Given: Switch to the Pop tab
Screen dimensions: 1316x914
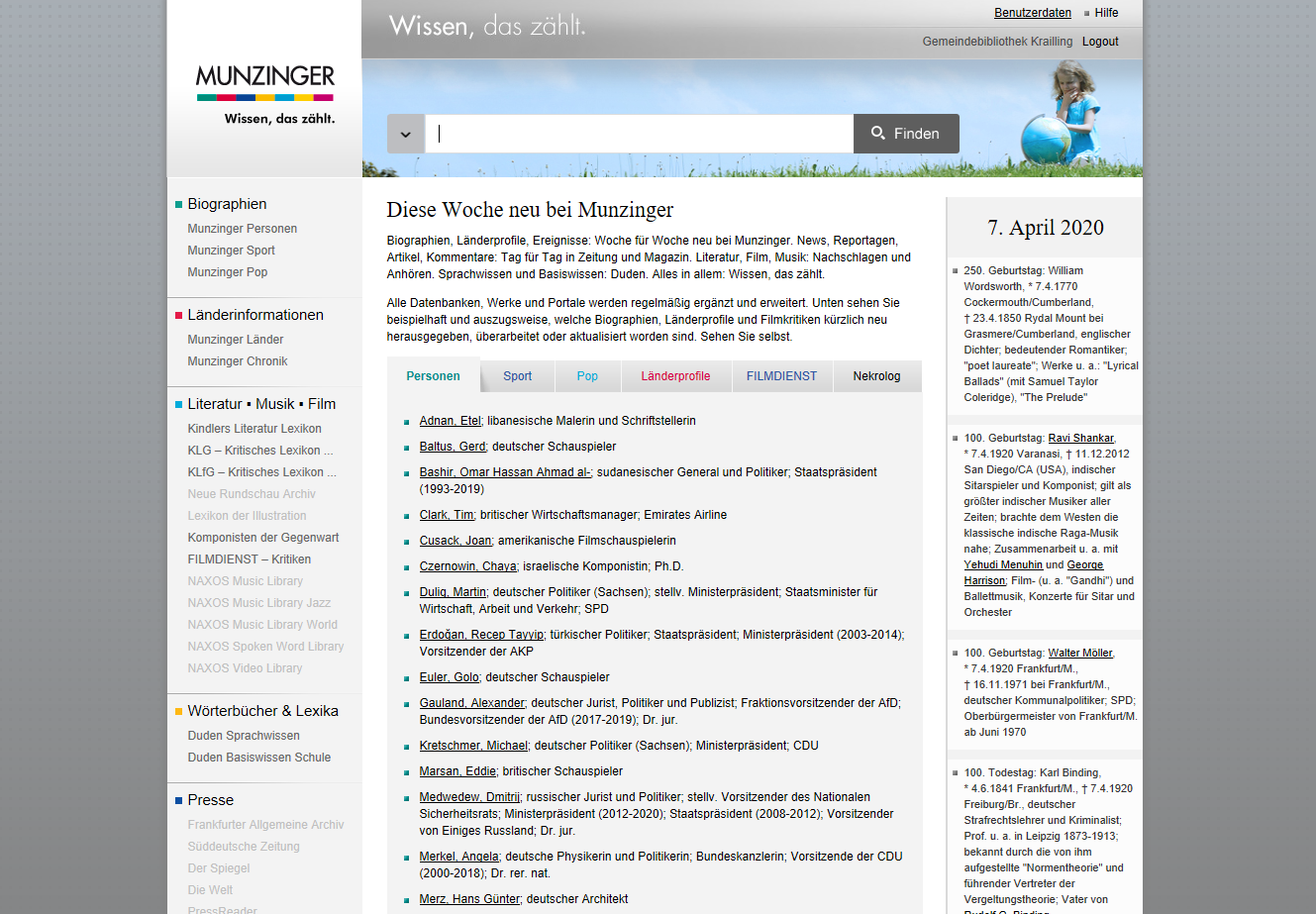Looking at the screenshot, I should [x=587, y=376].
